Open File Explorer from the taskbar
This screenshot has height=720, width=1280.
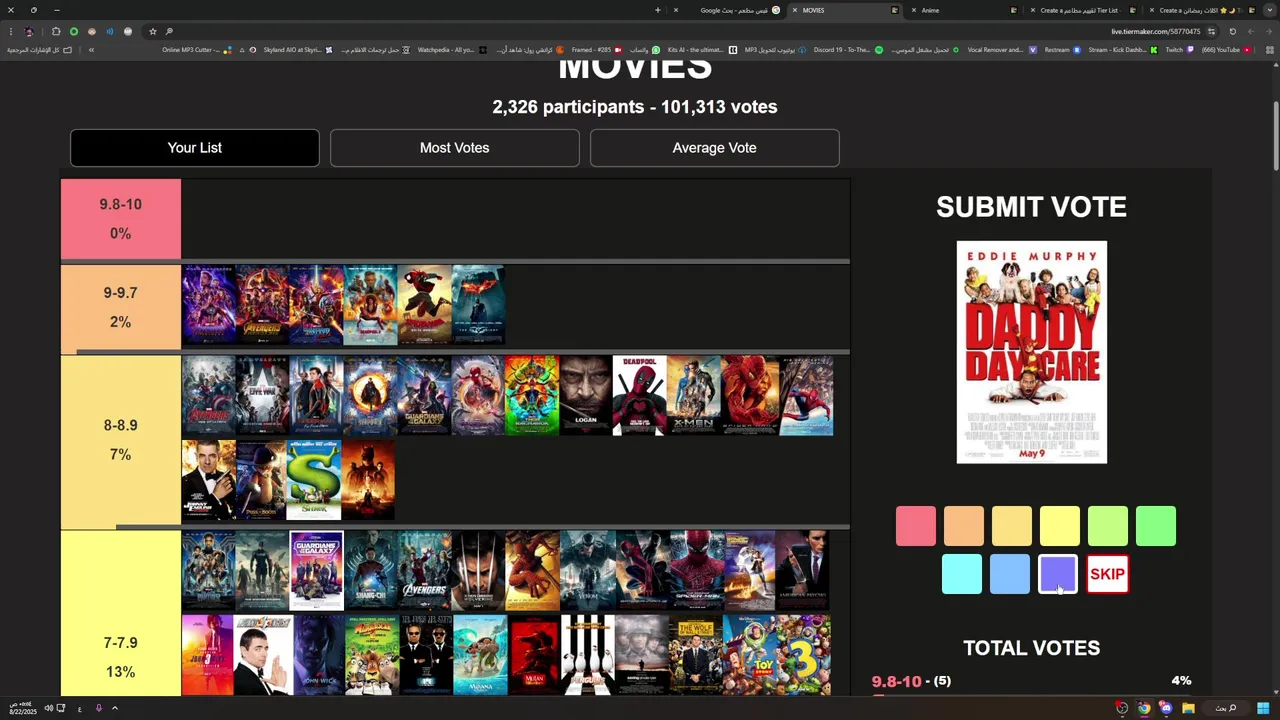(1188, 708)
